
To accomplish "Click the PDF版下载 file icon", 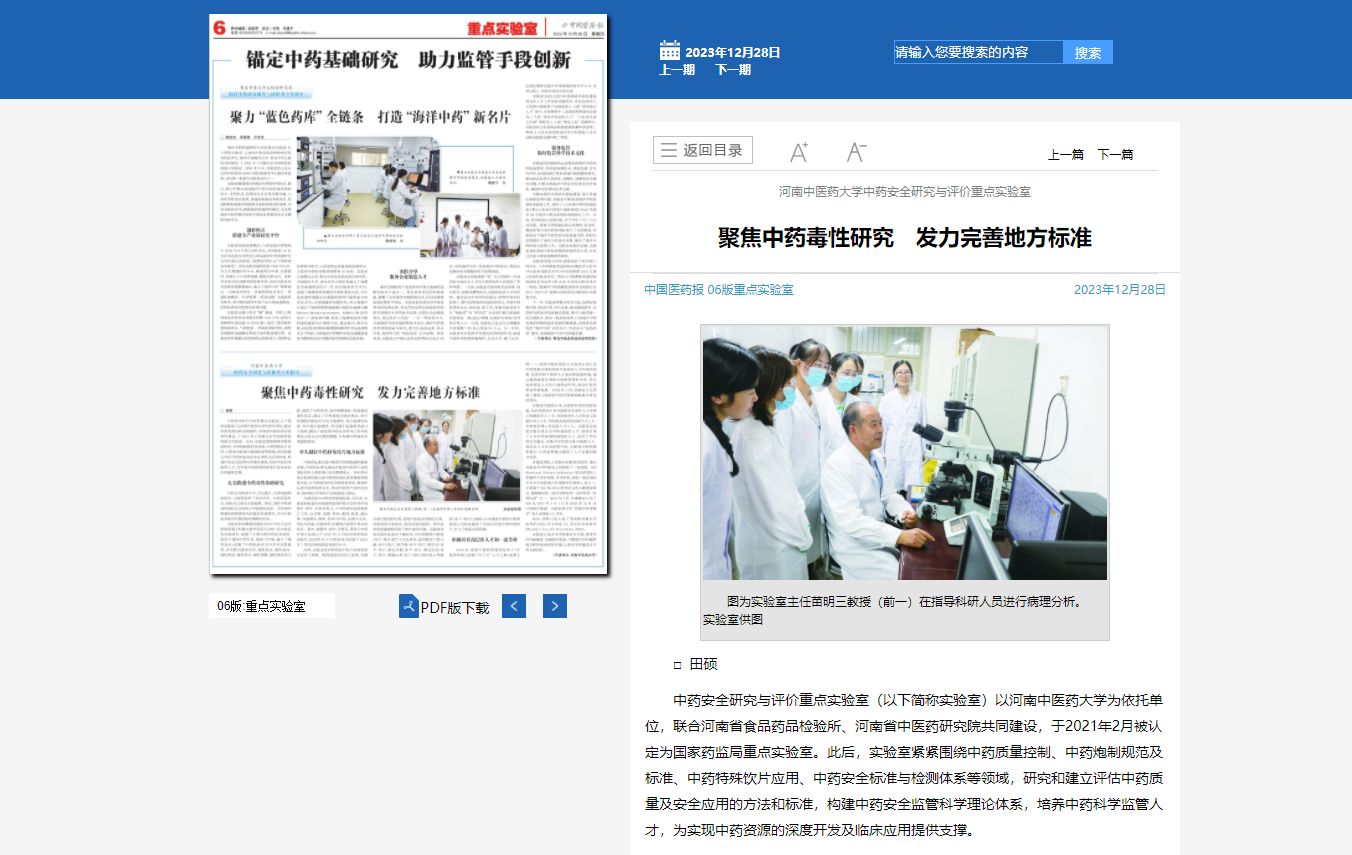I will click(408, 606).
